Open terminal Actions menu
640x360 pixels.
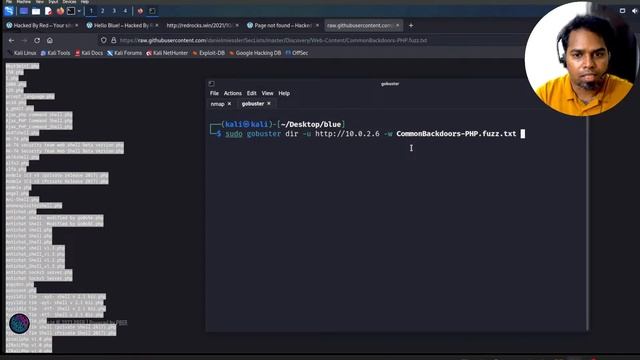click(x=233, y=93)
